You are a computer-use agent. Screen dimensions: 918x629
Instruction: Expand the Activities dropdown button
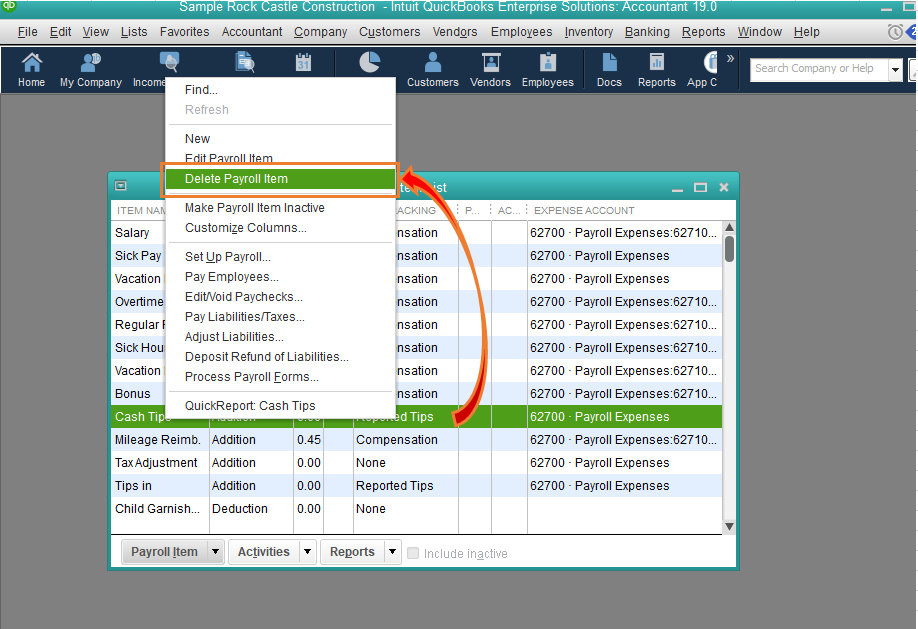[308, 552]
